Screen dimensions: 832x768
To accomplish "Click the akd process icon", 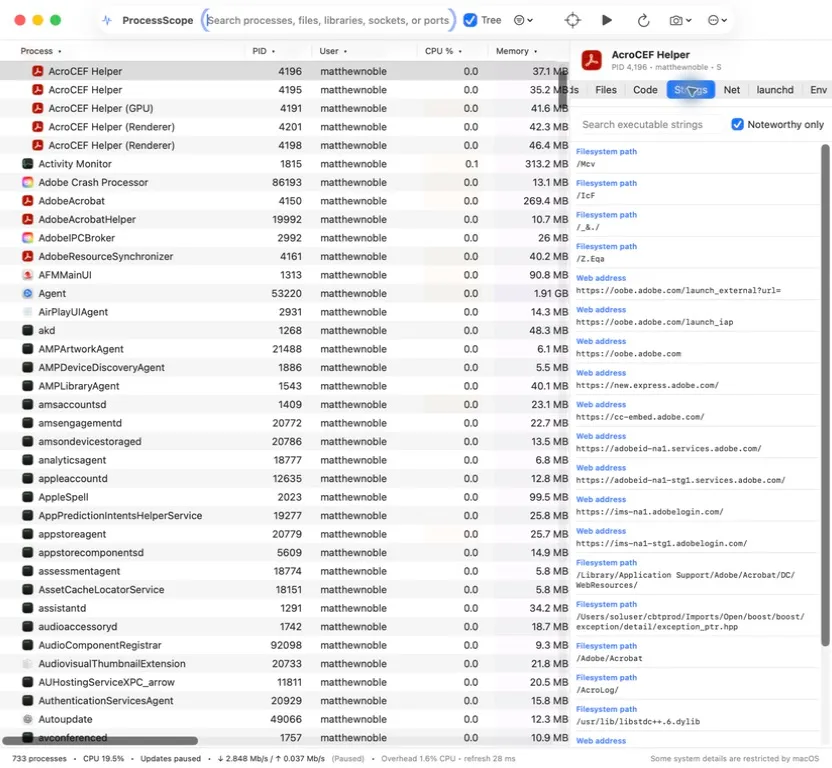I will 28,330.
